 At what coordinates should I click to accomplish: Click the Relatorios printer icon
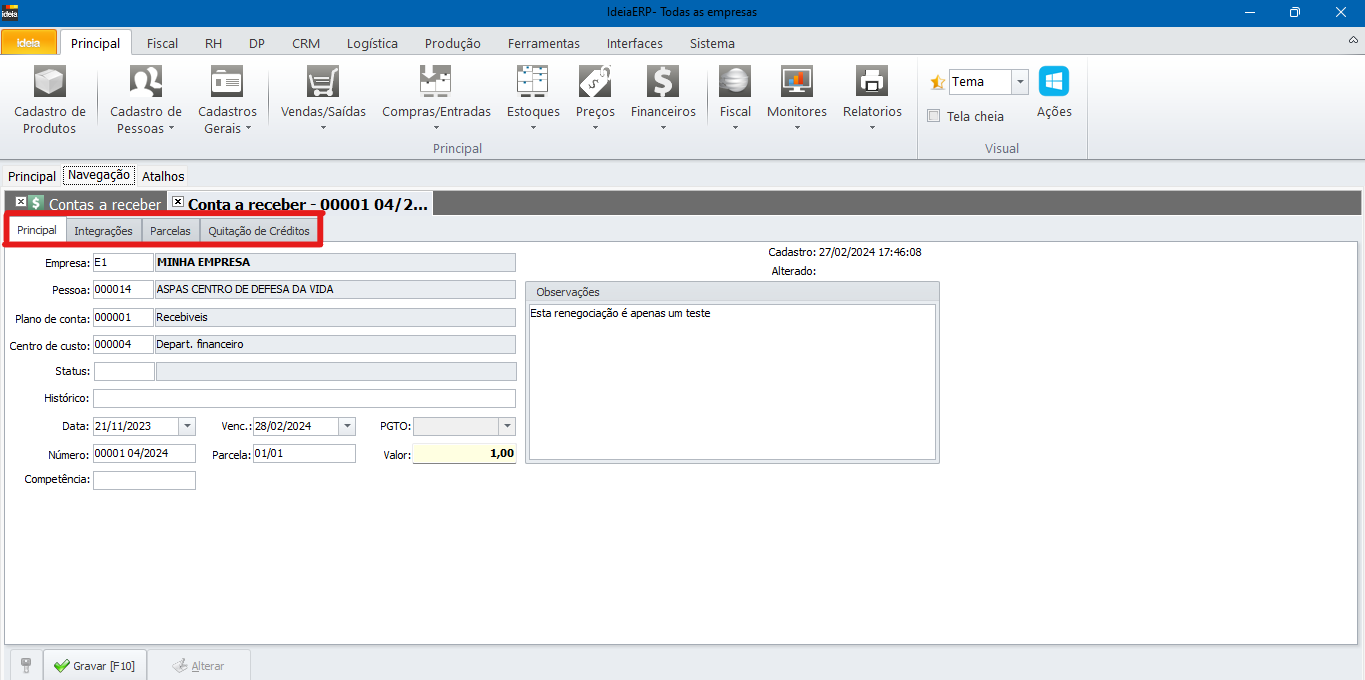pos(872,82)
